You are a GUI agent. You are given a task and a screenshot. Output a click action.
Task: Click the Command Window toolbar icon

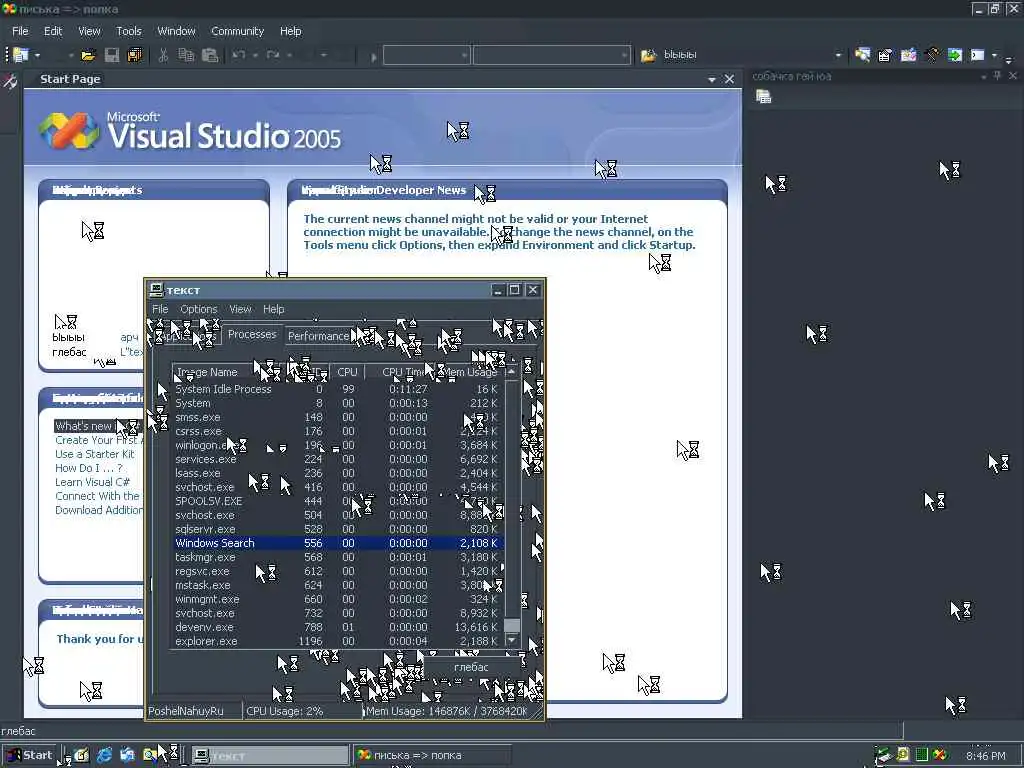(x=978, y=55)
